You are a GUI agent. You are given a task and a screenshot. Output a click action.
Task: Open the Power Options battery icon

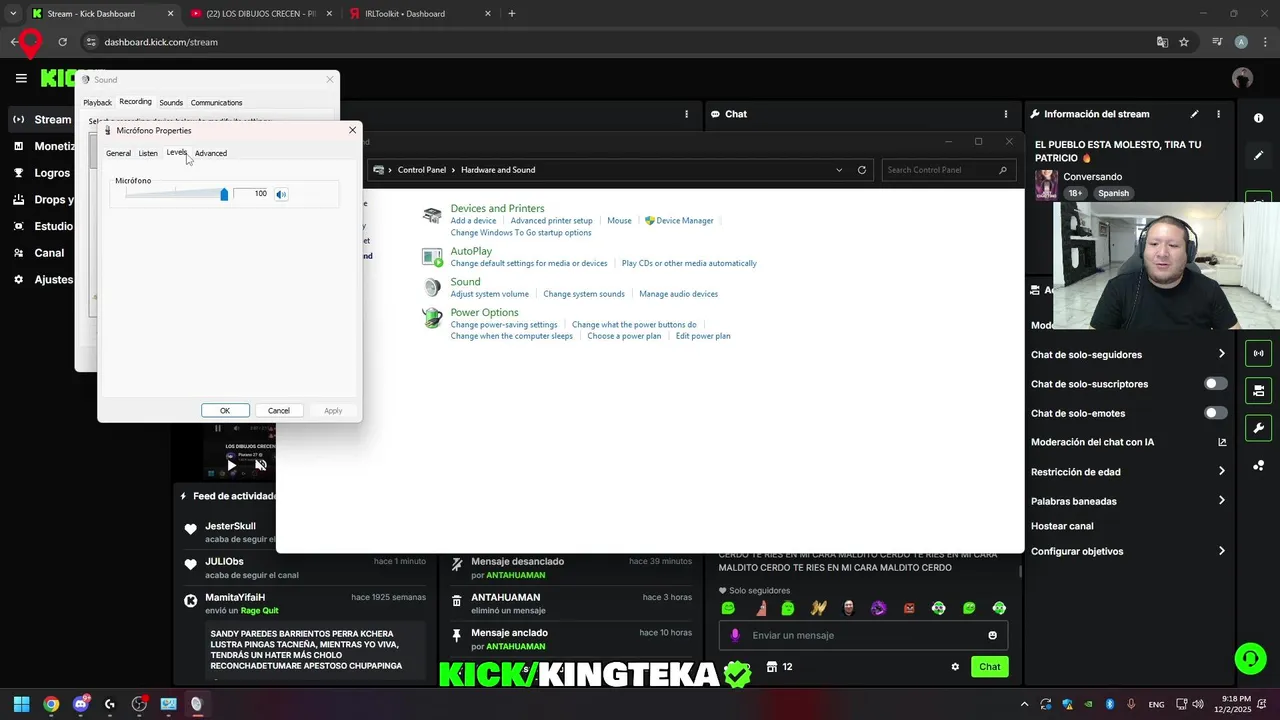pos(432,319)
